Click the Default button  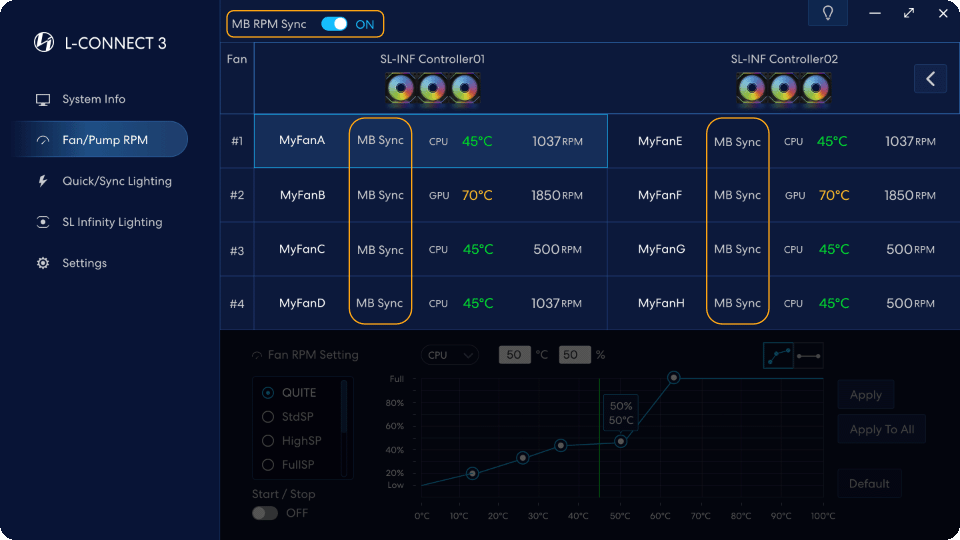point(869,484)
